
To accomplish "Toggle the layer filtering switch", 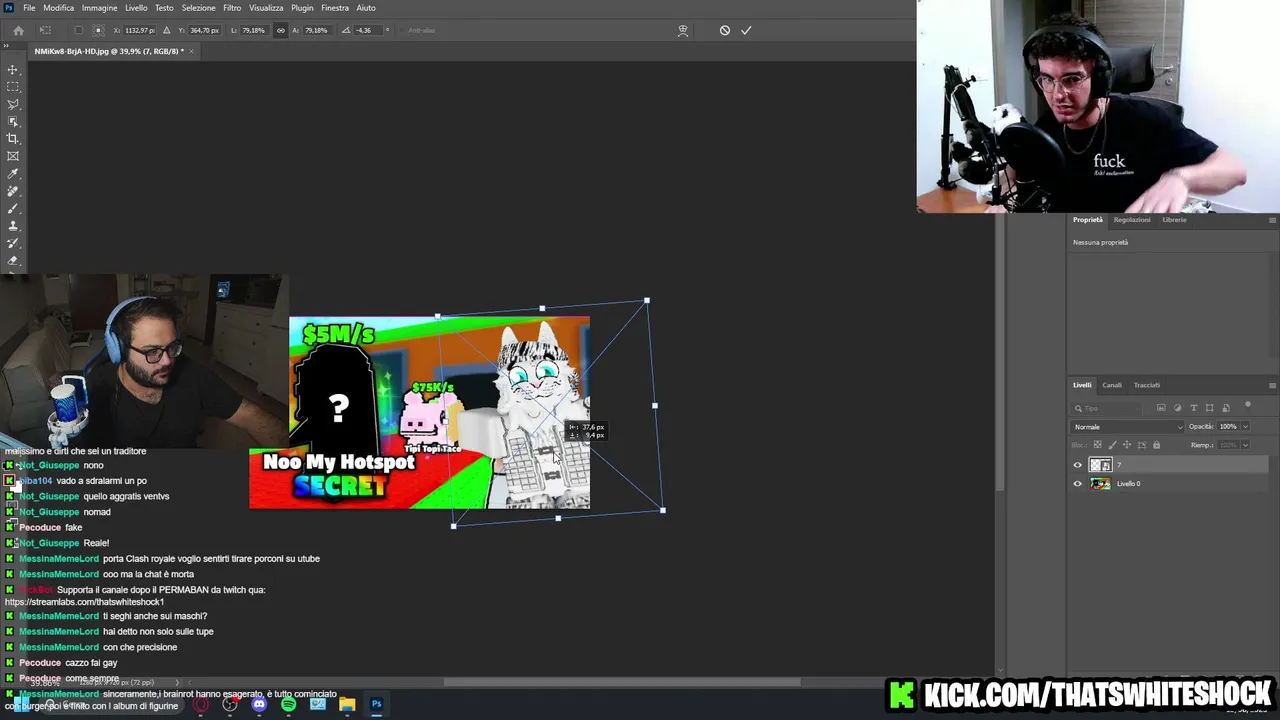I will [x=1248, y=406].
